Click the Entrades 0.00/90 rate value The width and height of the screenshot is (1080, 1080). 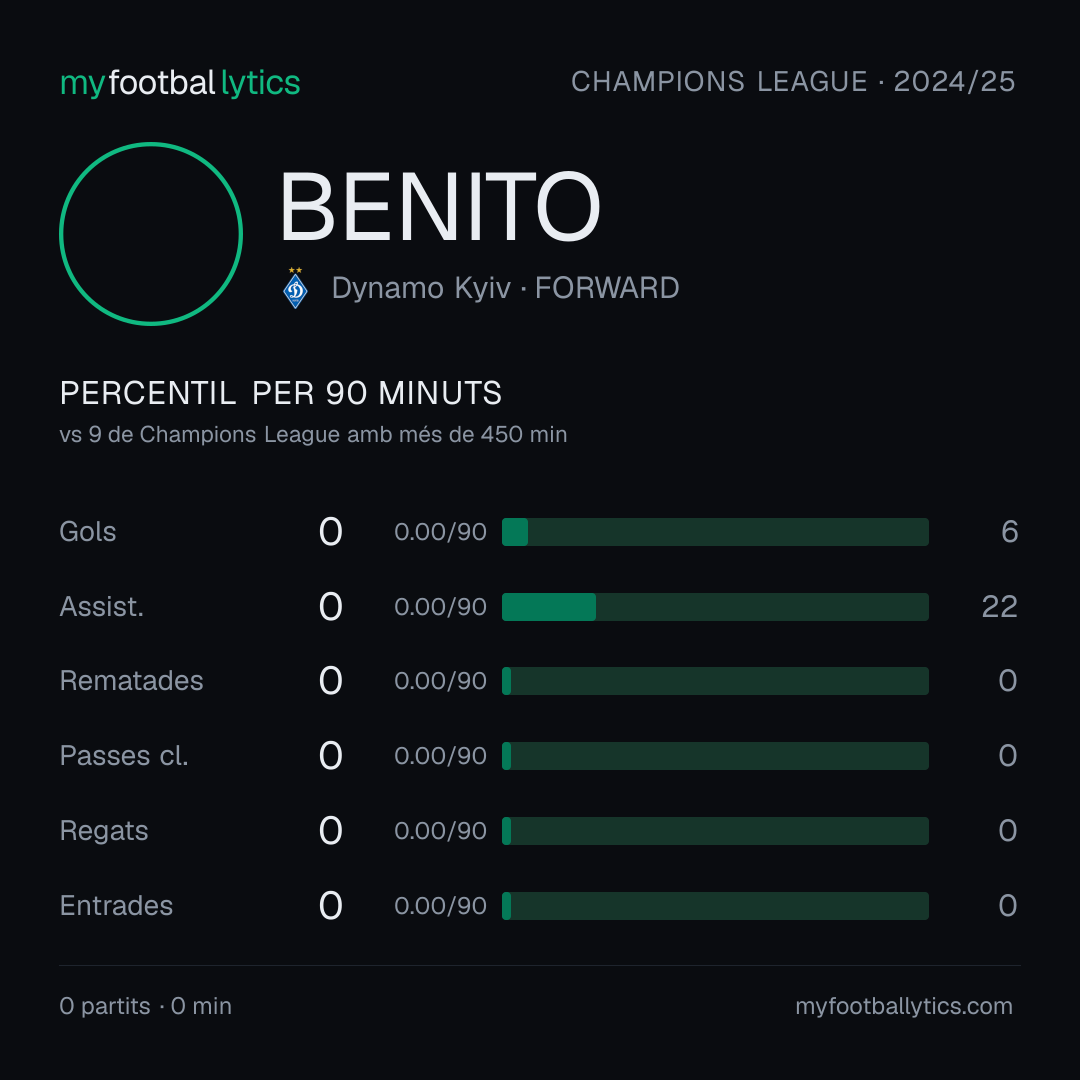point(440,906)
